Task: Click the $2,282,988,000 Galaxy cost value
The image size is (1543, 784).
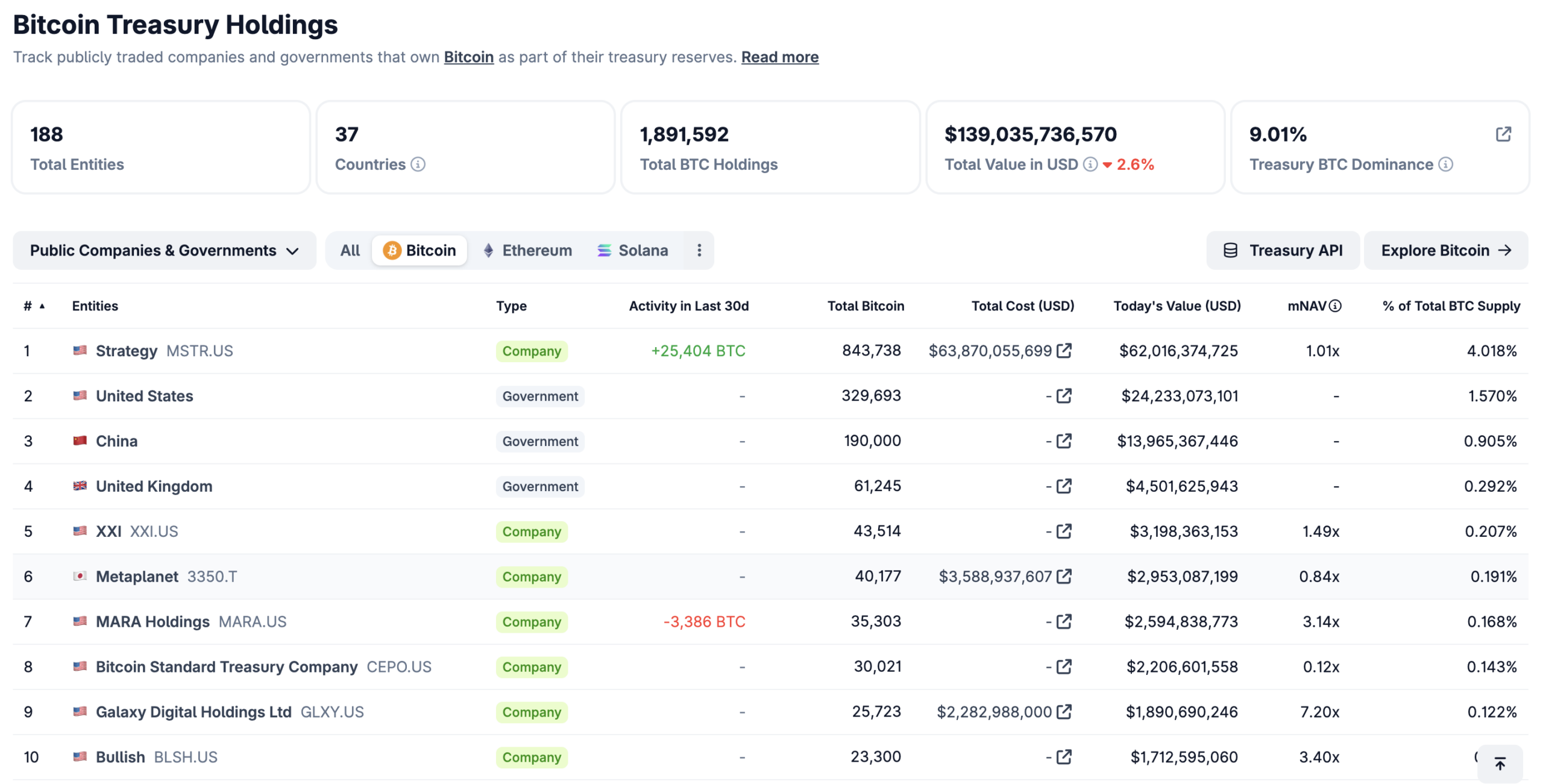Action: (x=994, y=711)
